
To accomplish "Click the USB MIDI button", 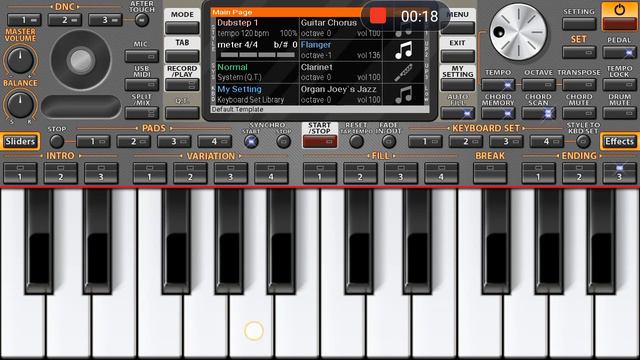I will [142, 85].
